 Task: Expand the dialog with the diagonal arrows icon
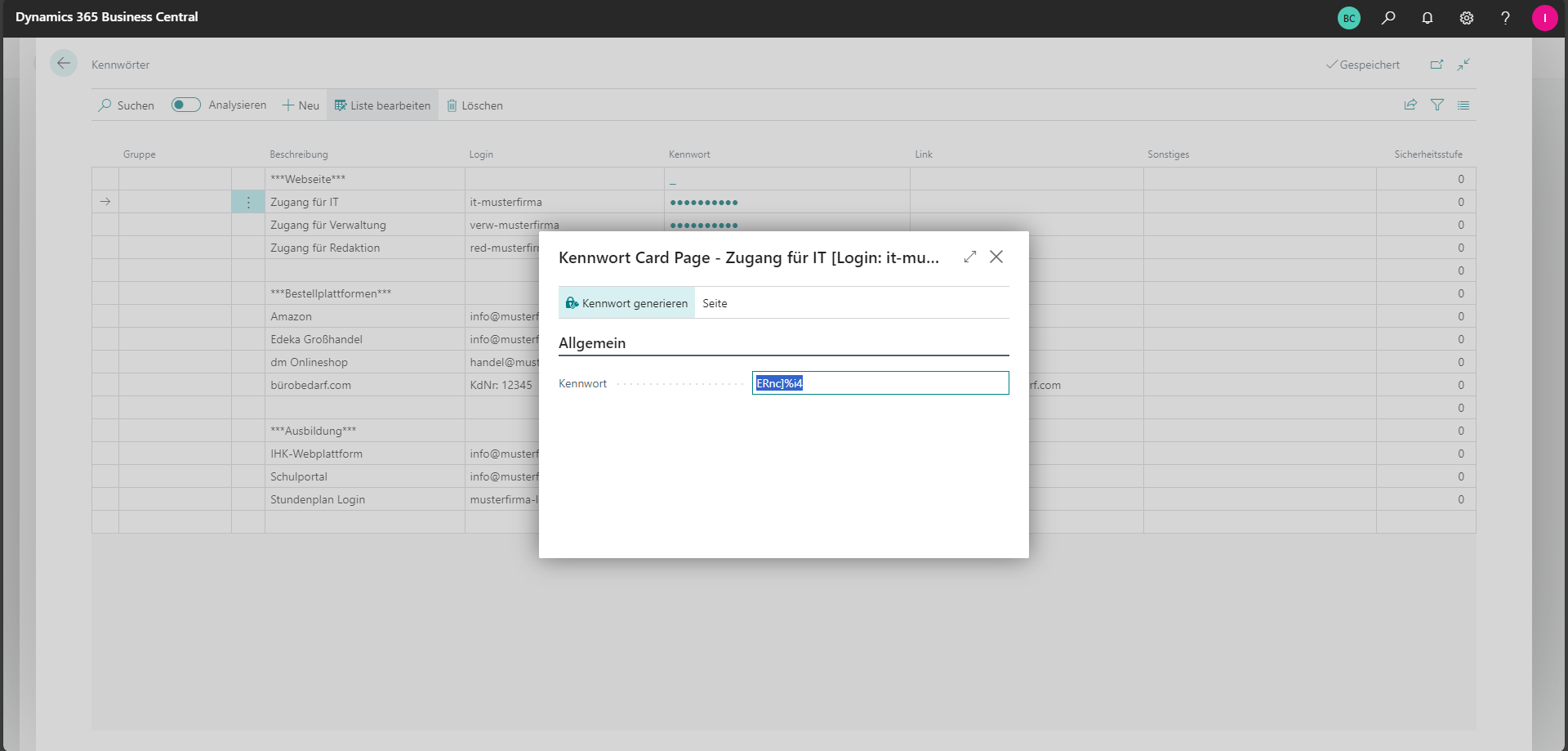[970, 257]
